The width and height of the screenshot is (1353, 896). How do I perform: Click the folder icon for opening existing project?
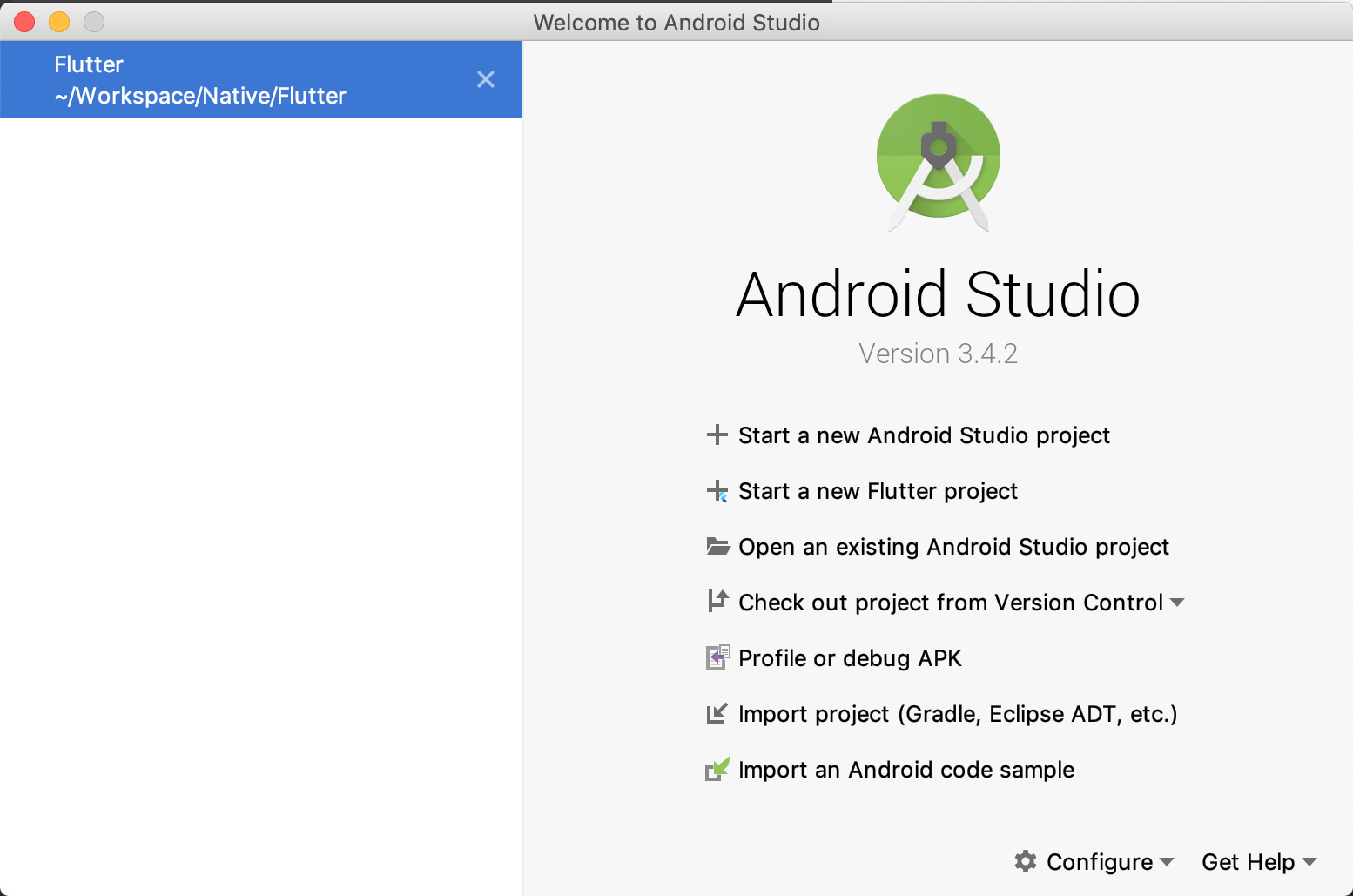coord(717,547)
